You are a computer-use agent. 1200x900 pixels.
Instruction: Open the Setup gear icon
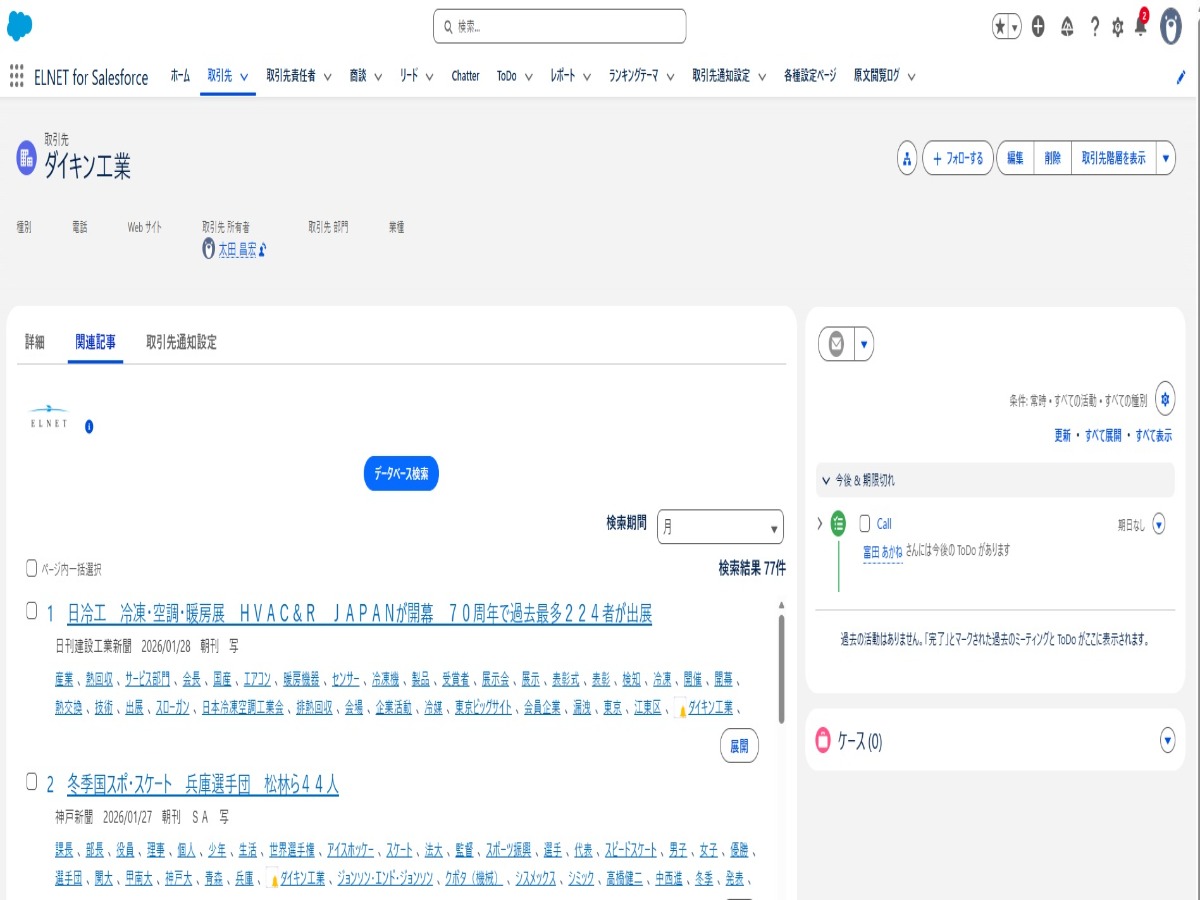(x=1117, y=27)
